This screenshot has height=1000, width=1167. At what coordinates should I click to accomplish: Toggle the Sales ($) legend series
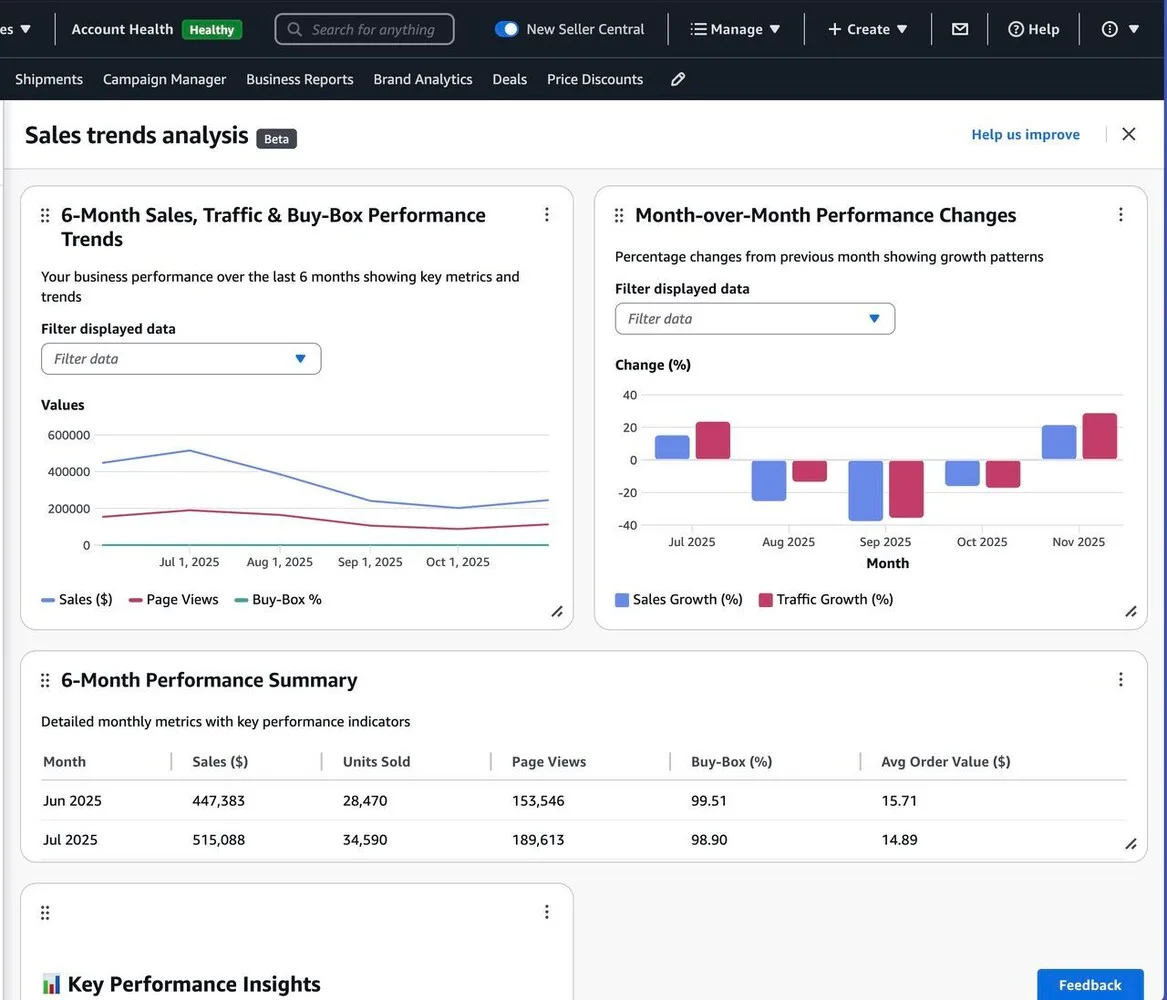77,600
